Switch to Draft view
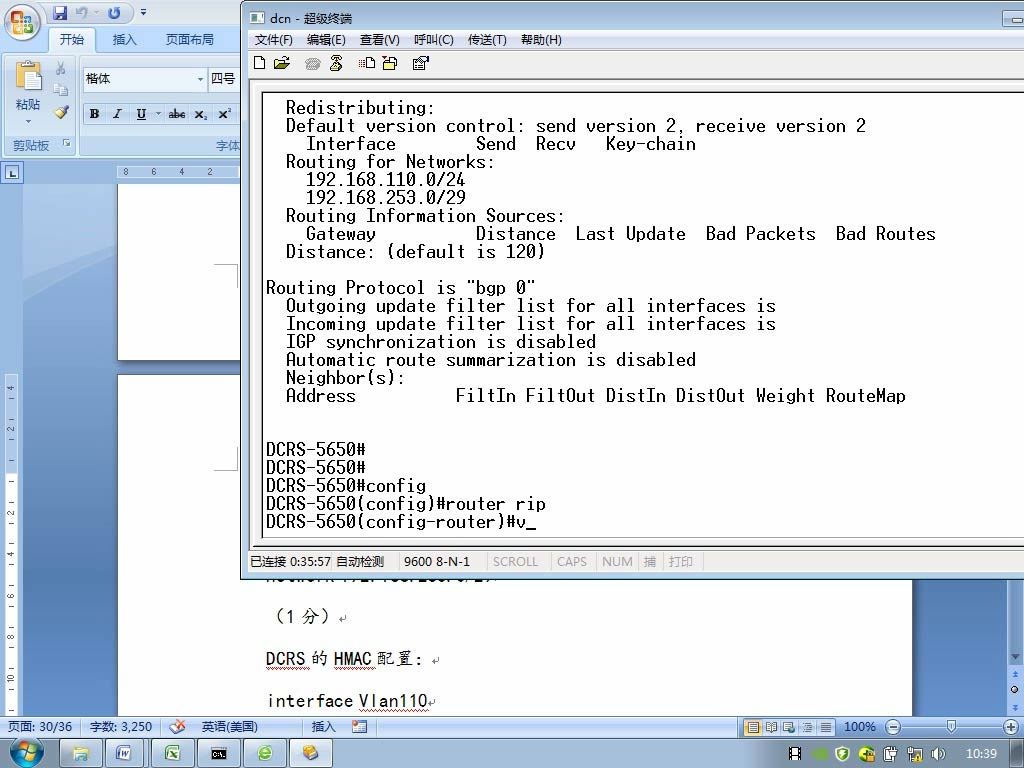 click(825, 727)
